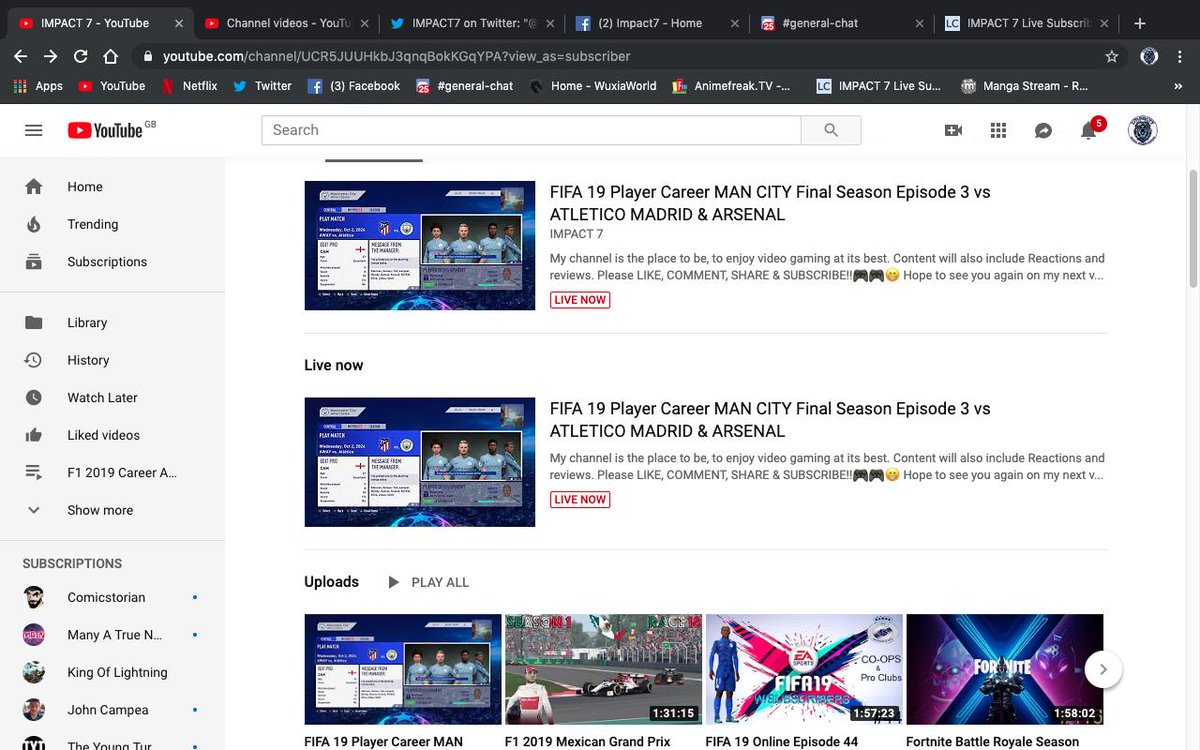
Task: Open the YouTube hamburger guide menu
Action: pos(33,130)
